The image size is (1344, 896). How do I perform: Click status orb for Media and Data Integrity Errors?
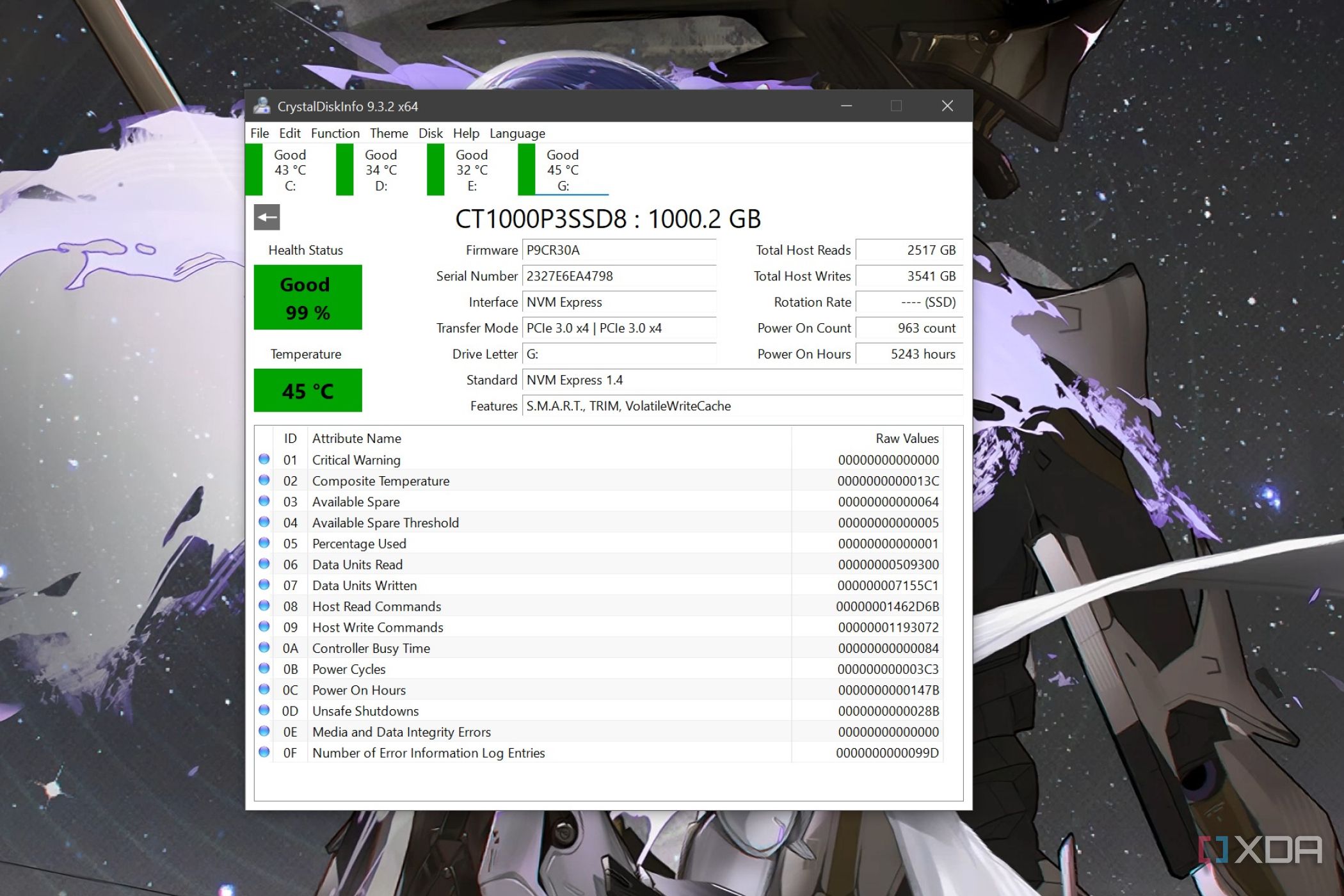[264, 732]
